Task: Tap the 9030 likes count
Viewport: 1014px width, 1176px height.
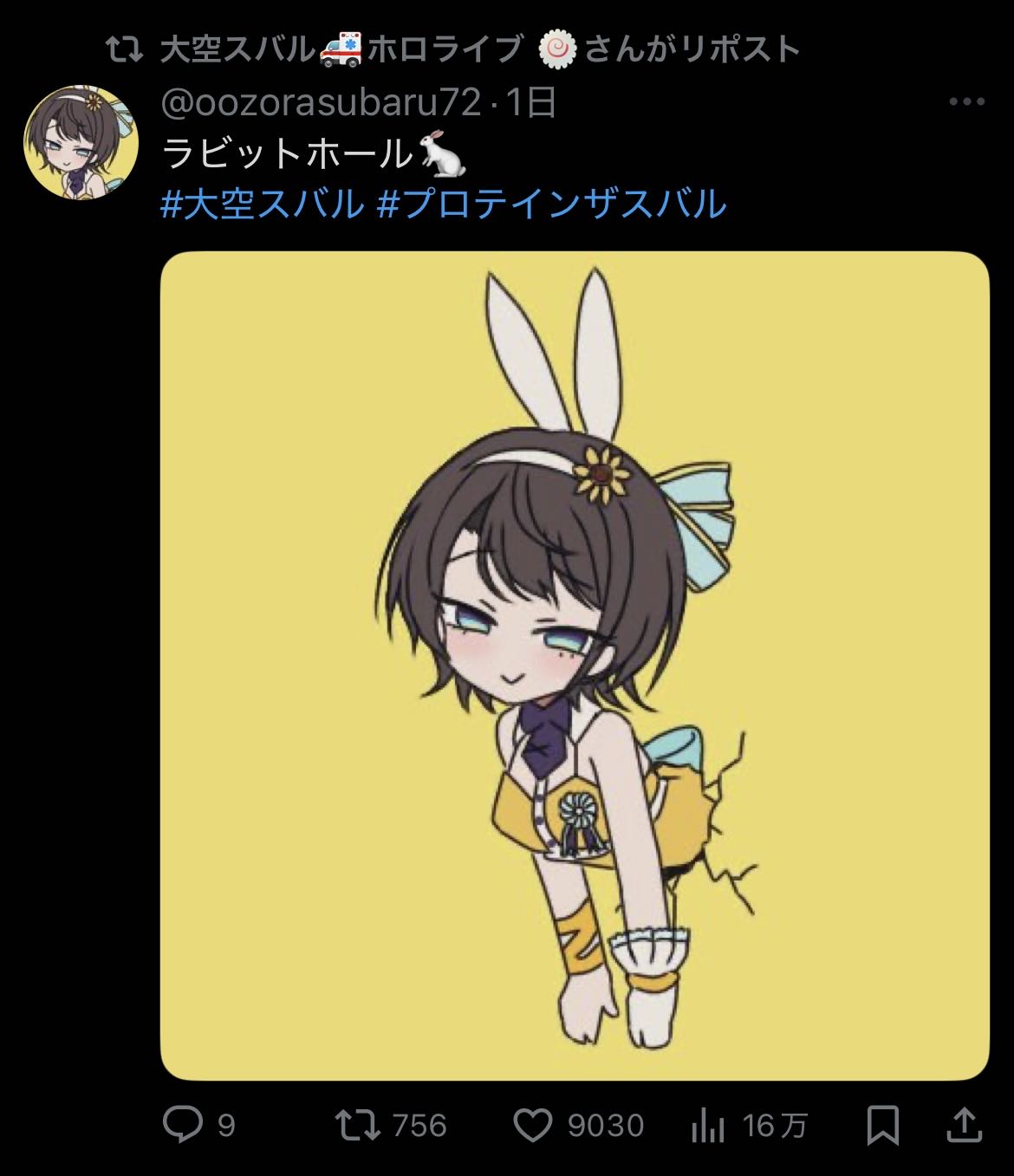Action: tap(606, 1126)
